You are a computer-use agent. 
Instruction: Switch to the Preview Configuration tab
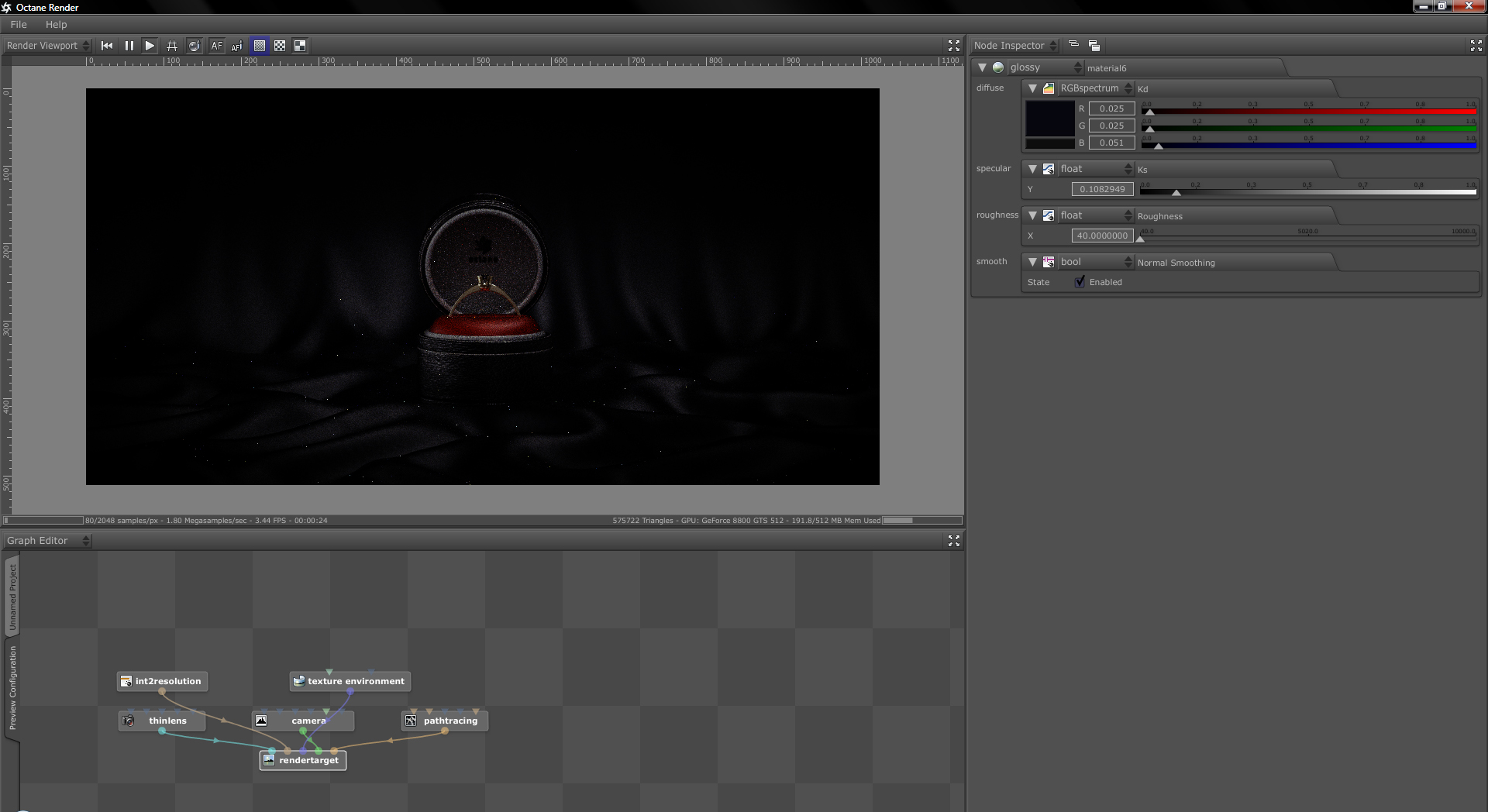coord(12,689)
